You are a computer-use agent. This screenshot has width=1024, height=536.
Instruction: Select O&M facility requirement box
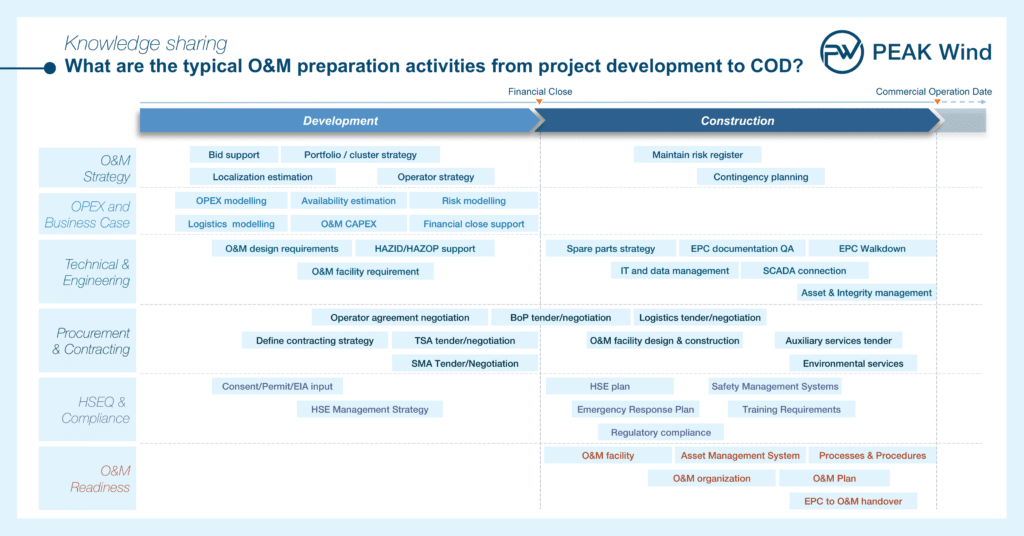point(366,271)
